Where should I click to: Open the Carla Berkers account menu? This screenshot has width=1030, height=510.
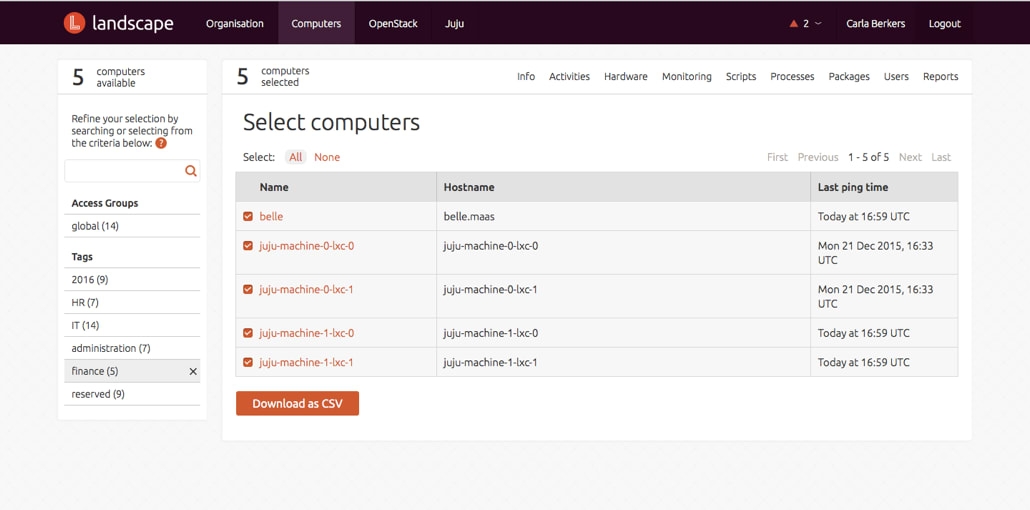(x=876, y=24)
